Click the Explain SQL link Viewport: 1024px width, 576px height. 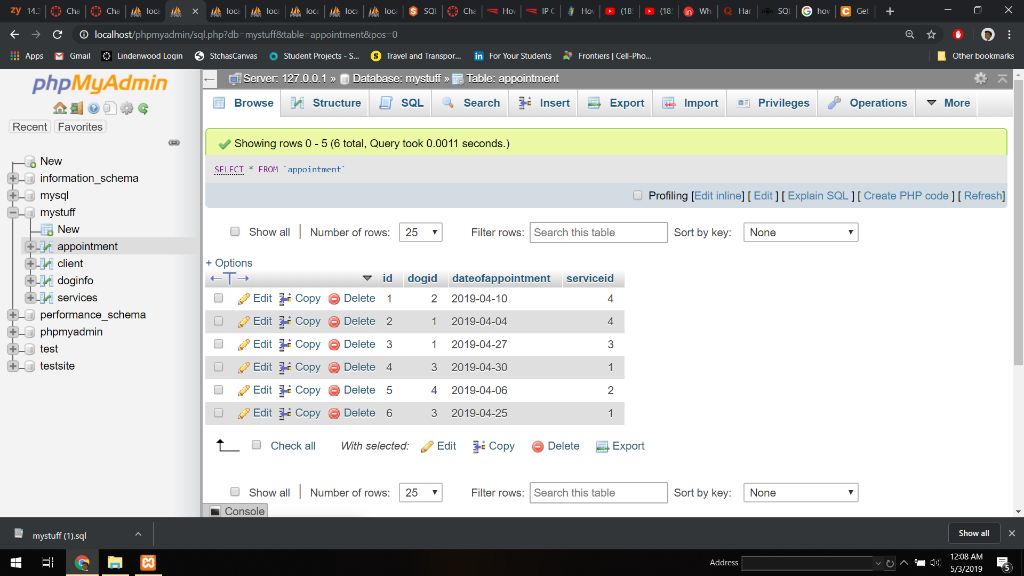pyautogui.click(x=818, y=196)
